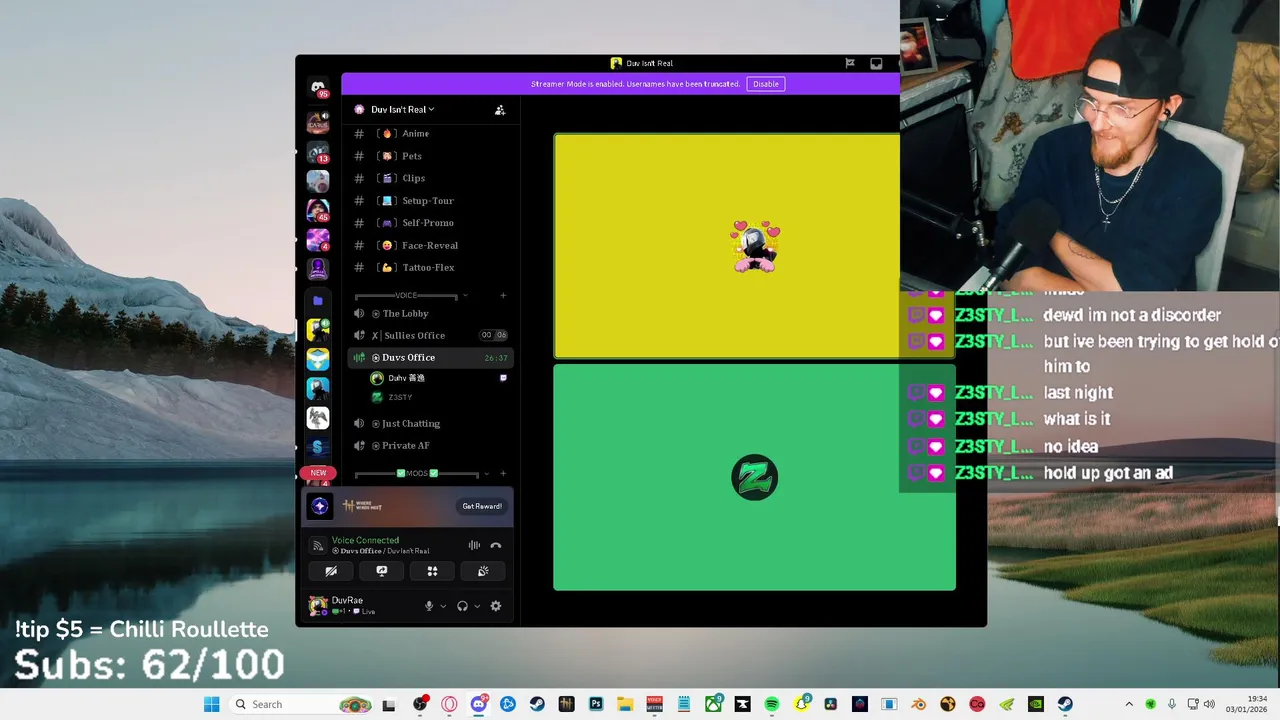Screen dimensions: 1280x720
Task: Open the server icon with 45 badge
Action: (318, 211)
